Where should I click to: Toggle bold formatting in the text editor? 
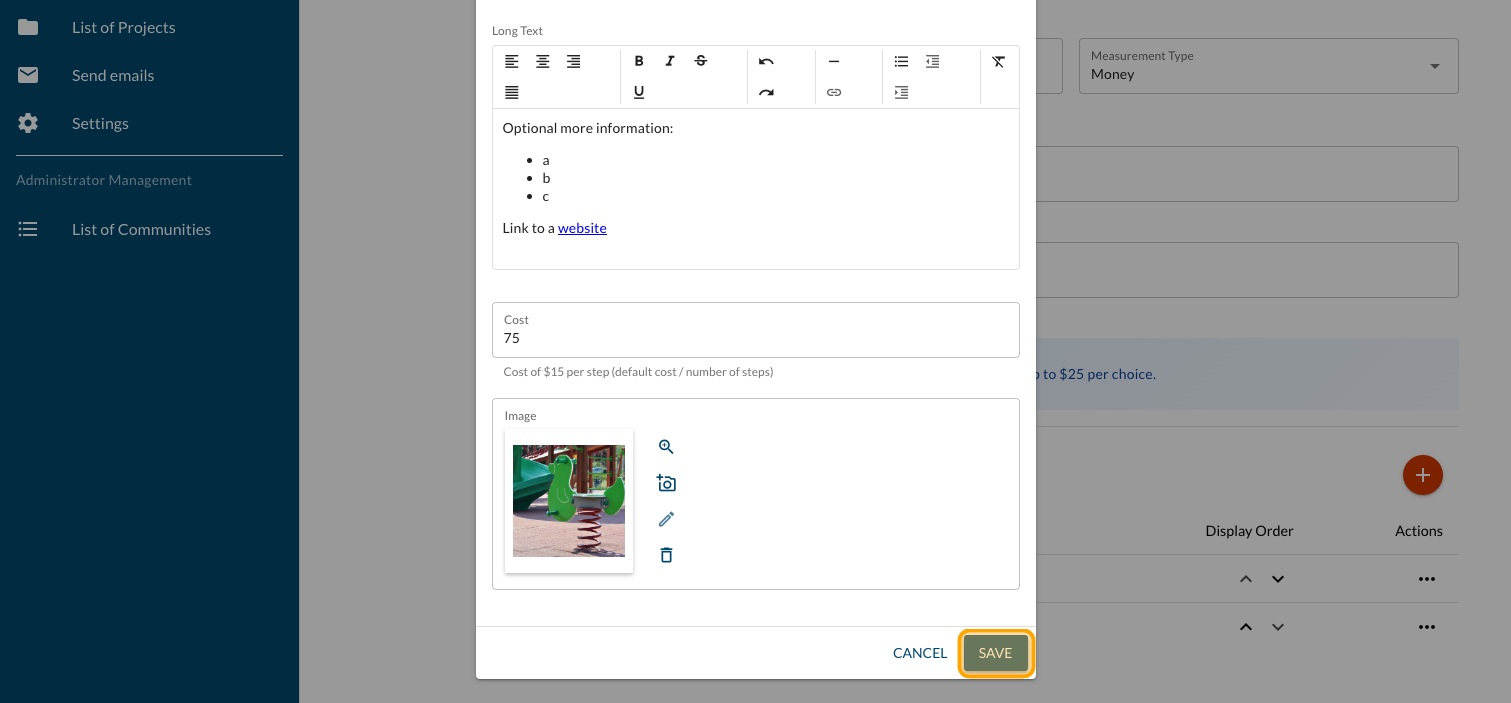pyautogui.click(x=639, y=61)
